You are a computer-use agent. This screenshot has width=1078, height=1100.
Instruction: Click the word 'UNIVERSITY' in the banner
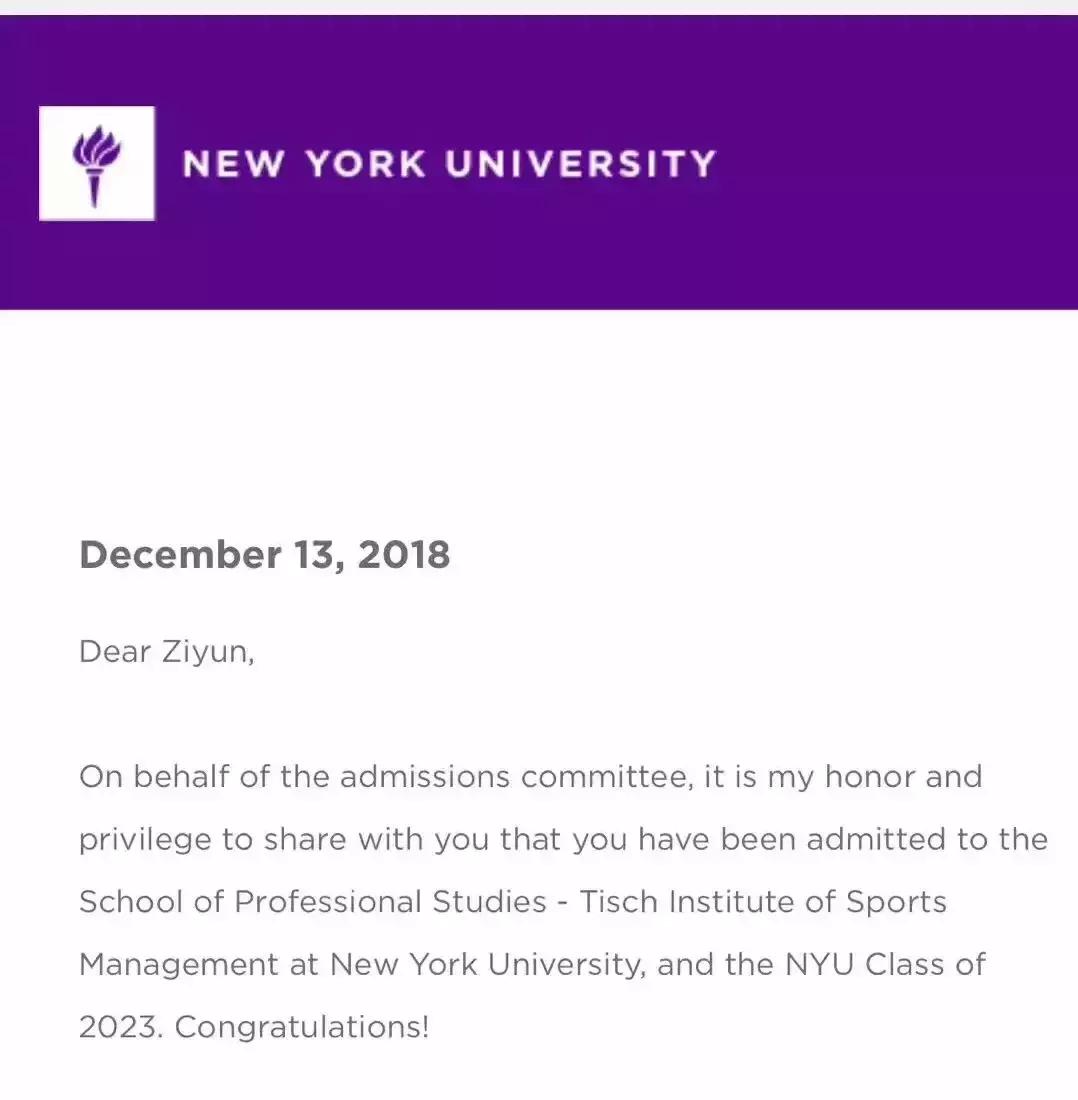click(x=580, y=164)
